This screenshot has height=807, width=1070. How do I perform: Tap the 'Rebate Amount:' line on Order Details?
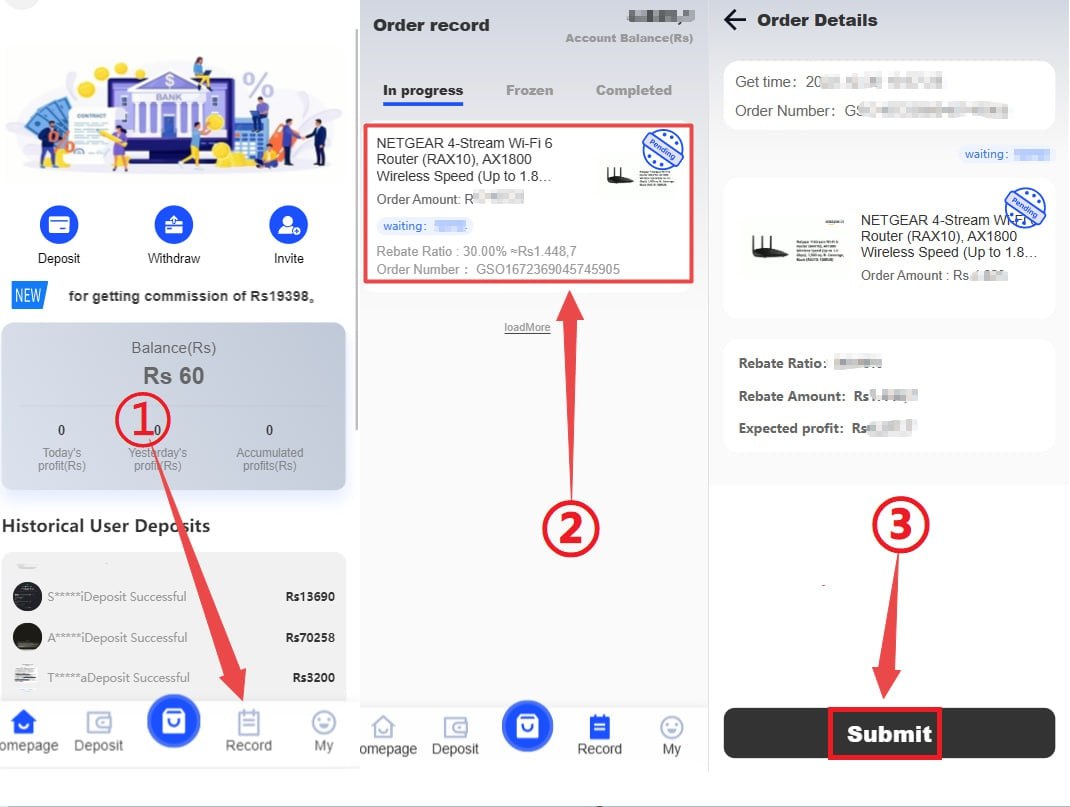point(828,396)
